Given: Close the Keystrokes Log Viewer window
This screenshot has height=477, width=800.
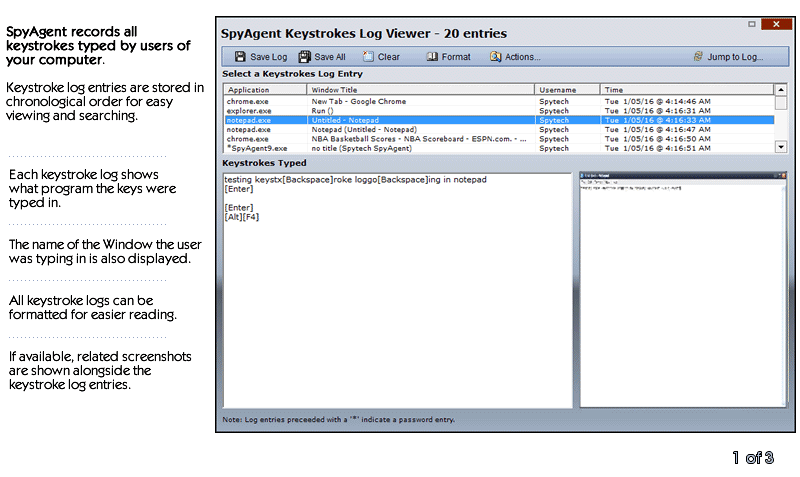Looking at the screenshot, I should pyautogui.click(x=776, y=24).
